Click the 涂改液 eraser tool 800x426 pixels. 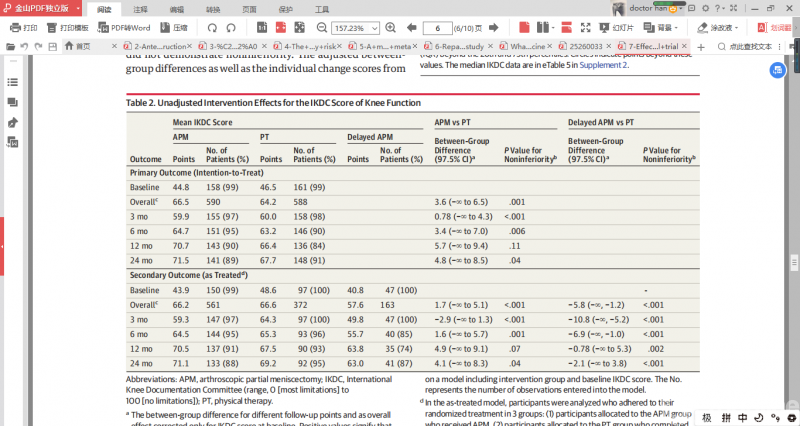(716, 28)
